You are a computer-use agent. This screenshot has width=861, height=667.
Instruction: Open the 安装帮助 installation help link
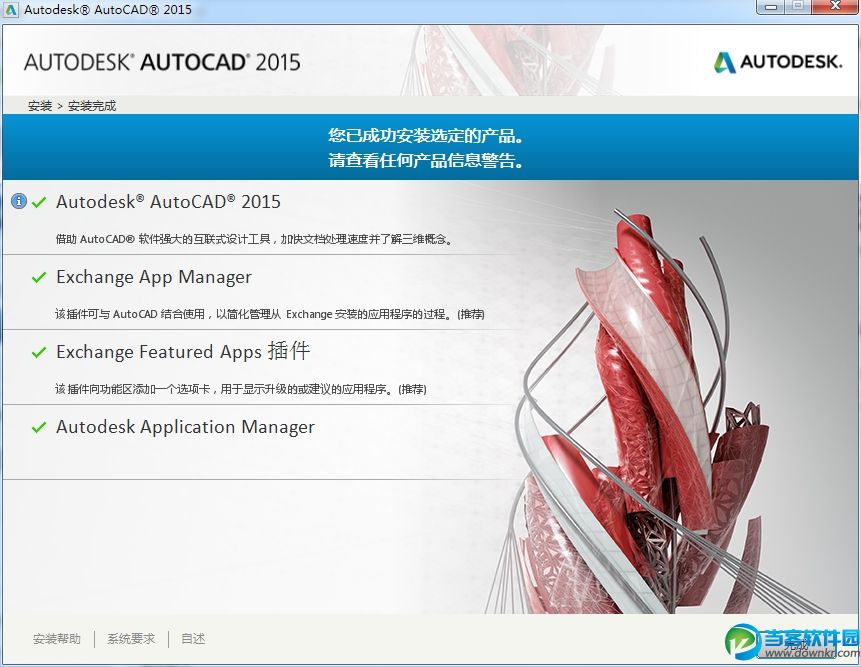tap(57, 638)
